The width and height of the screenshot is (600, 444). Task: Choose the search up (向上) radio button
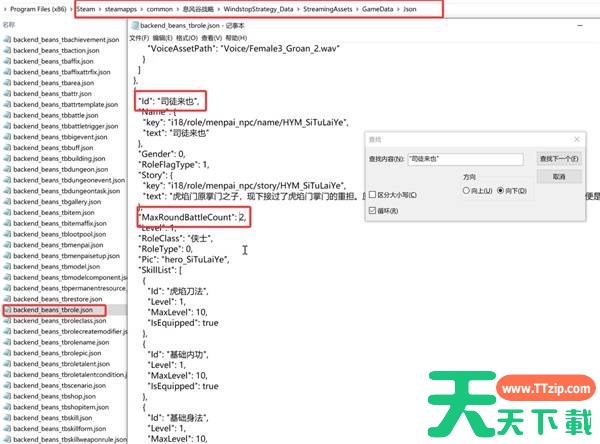(x=464, y=190)
